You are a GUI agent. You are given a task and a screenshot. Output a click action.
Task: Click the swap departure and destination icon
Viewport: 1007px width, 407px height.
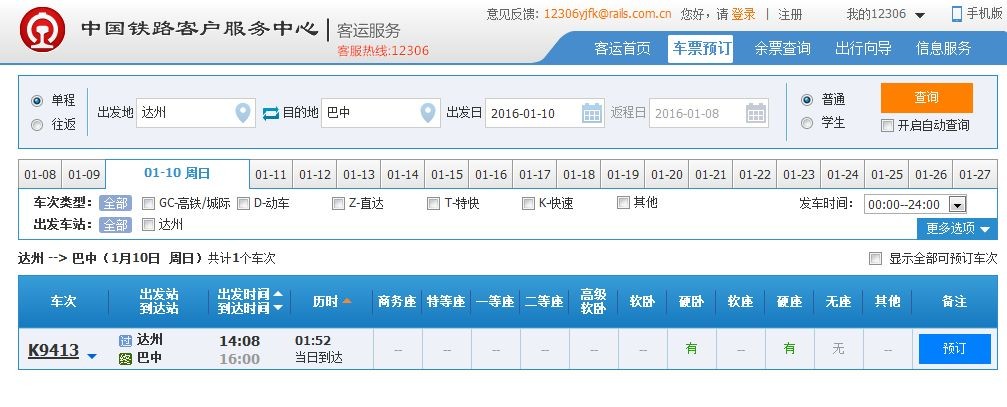(271, 113)
